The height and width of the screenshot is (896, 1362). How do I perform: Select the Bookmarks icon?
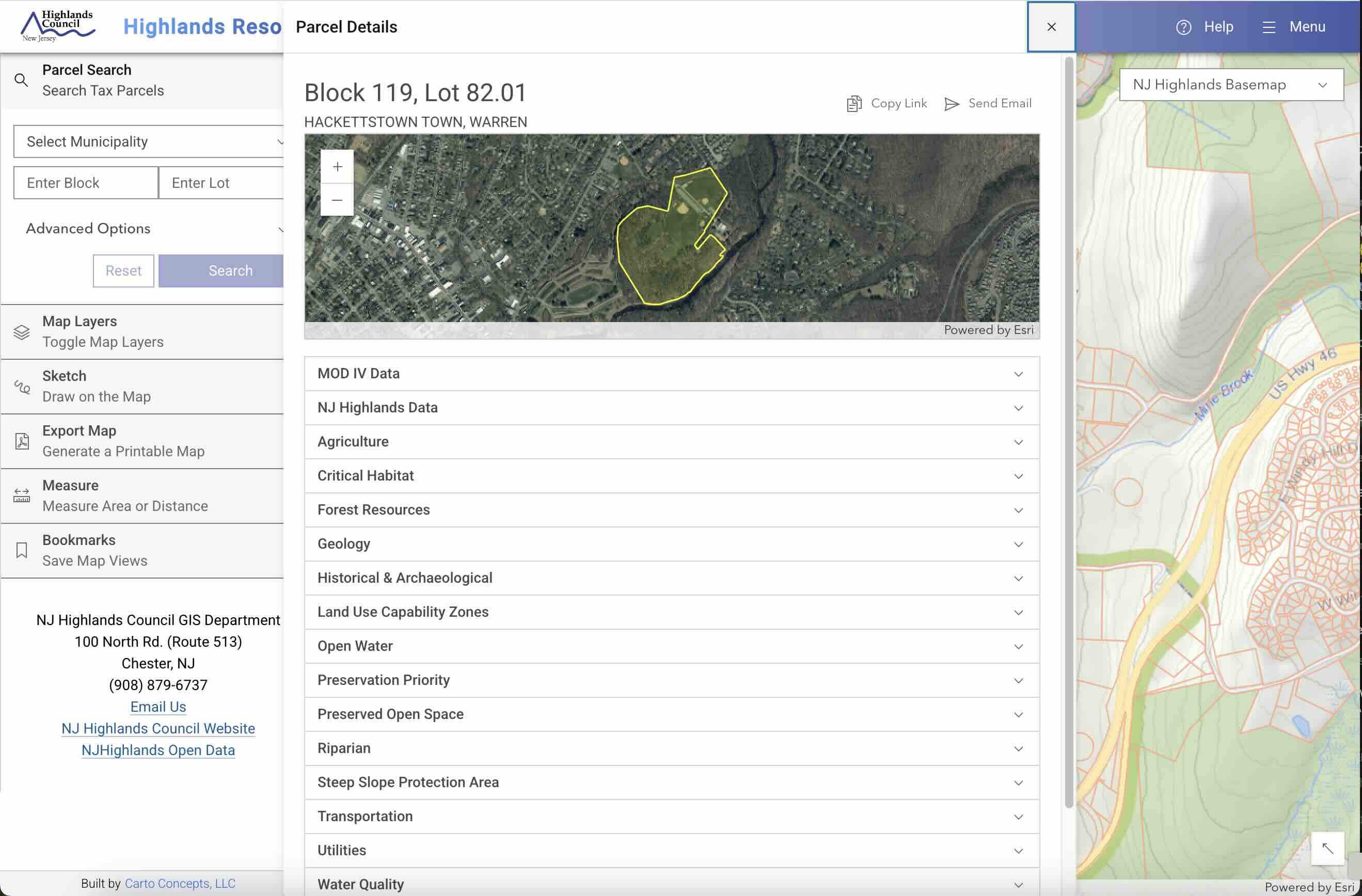click(22, 549)
